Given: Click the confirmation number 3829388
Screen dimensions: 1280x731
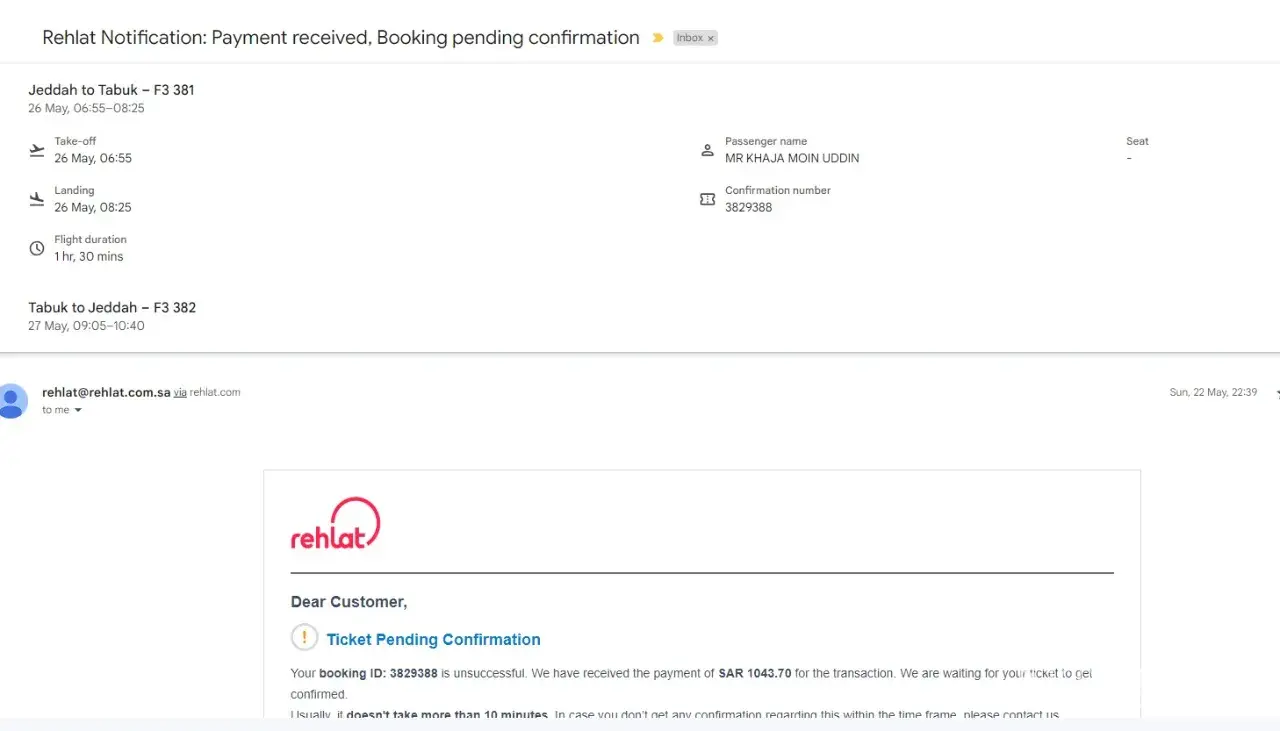Looking at the screenshot, I should tap(748, 207).
